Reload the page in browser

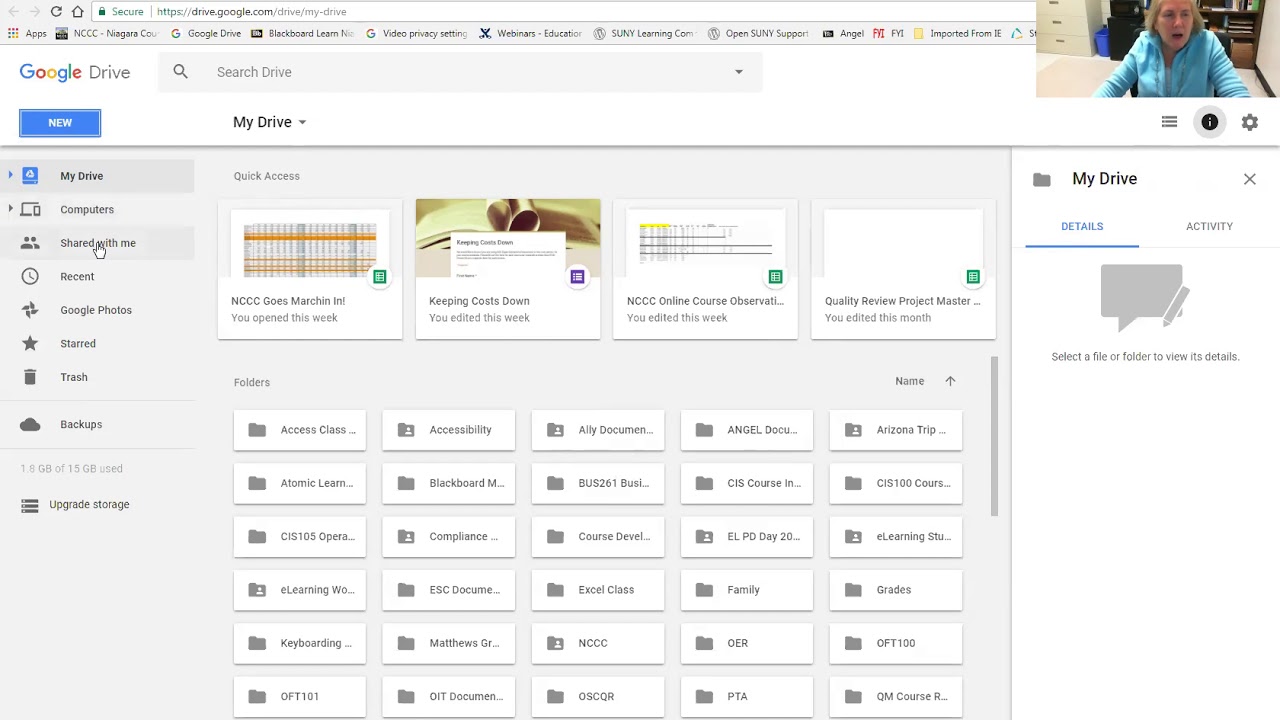pyautogui.click(x=56, y=12)
